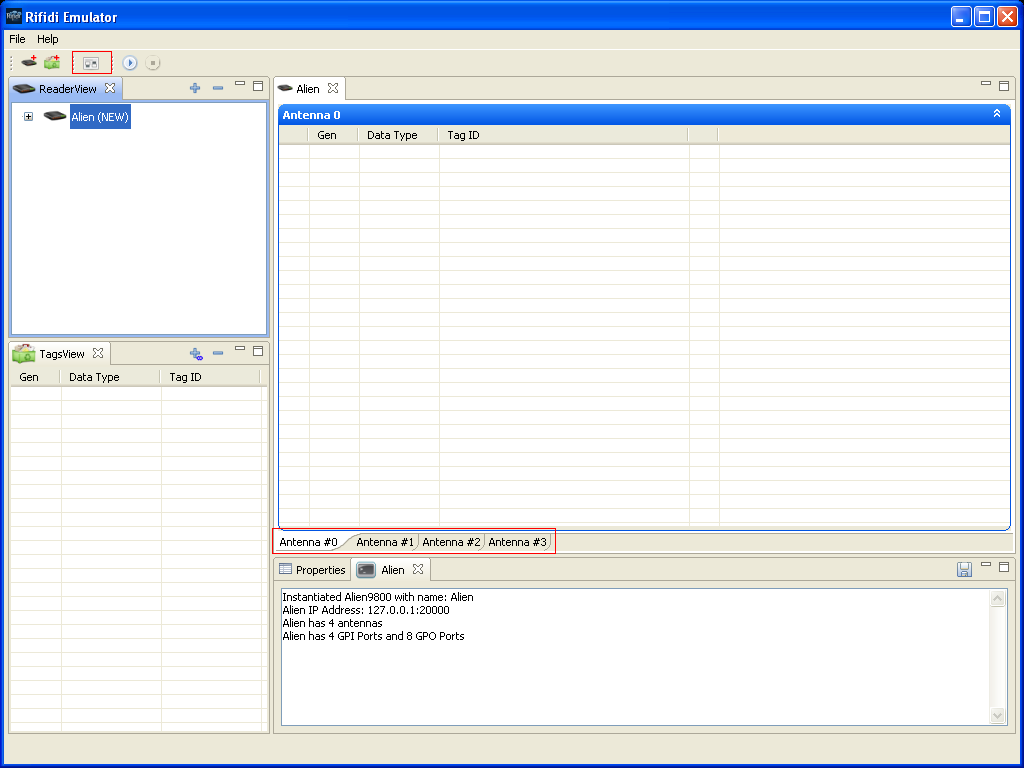
Task: Maximize the Alien editor area
Action: [1004, 86]
